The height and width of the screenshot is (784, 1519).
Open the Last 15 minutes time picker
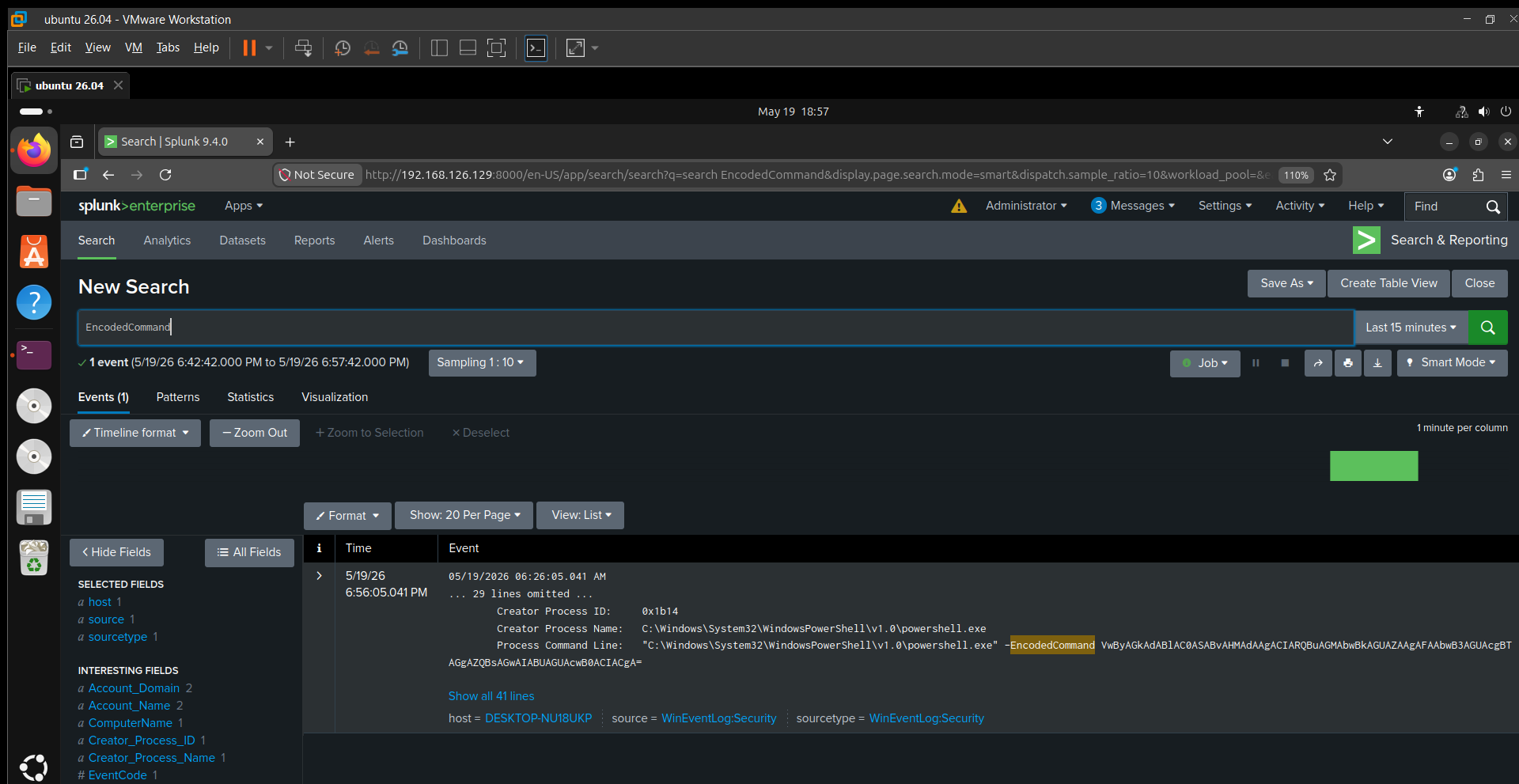tap(1411, 328)
